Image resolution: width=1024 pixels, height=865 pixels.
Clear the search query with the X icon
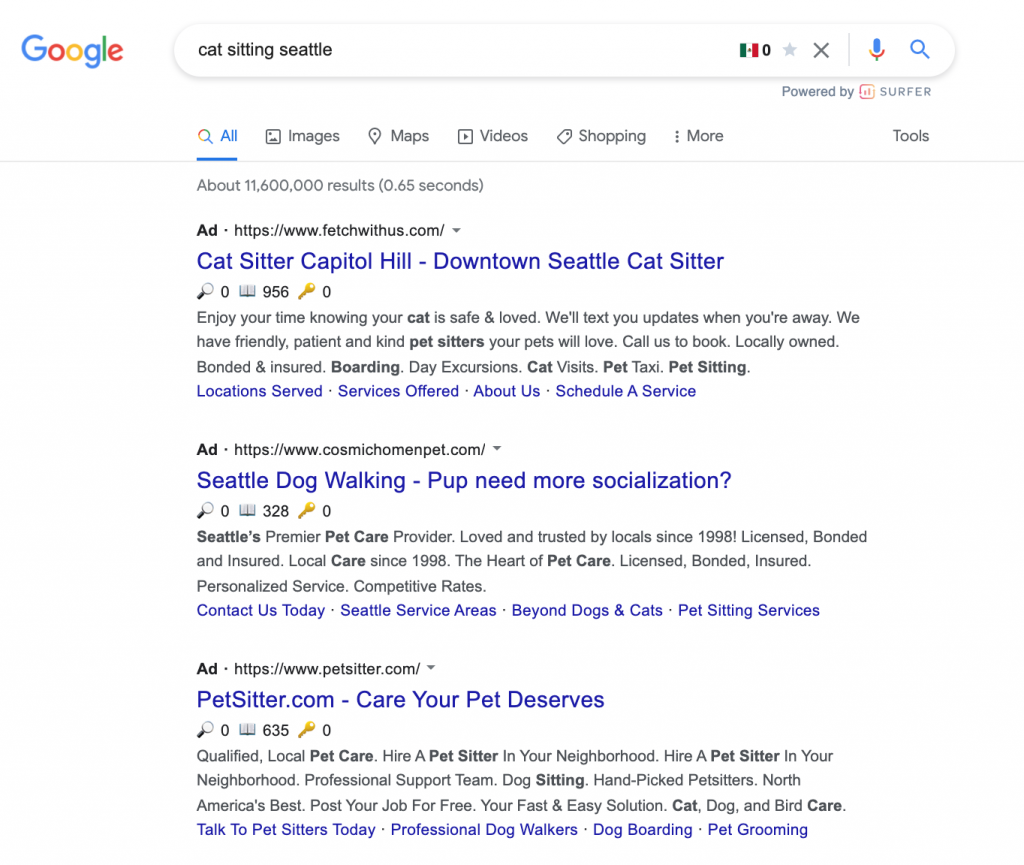(821, 50)
